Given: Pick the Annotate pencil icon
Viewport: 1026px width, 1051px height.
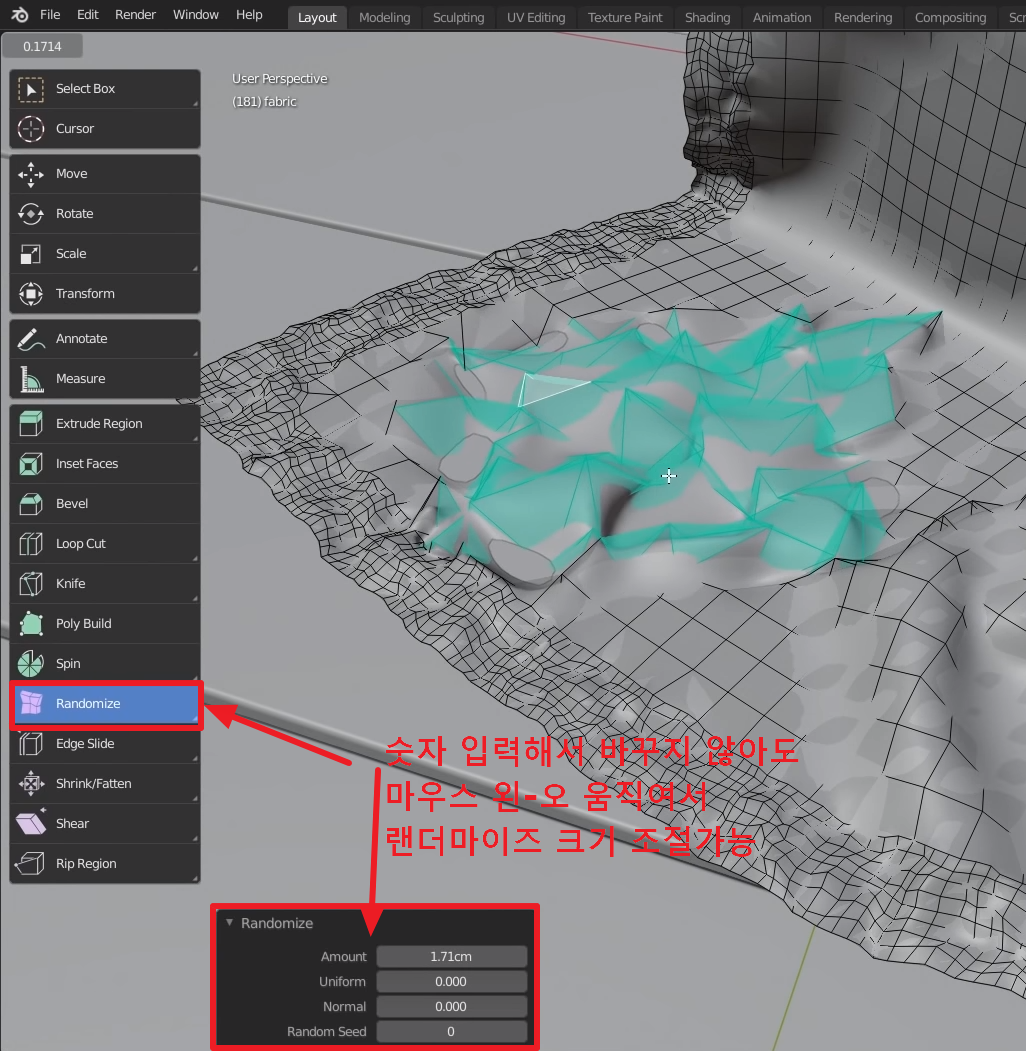Looking at the screenshot, I should [31, 339].
